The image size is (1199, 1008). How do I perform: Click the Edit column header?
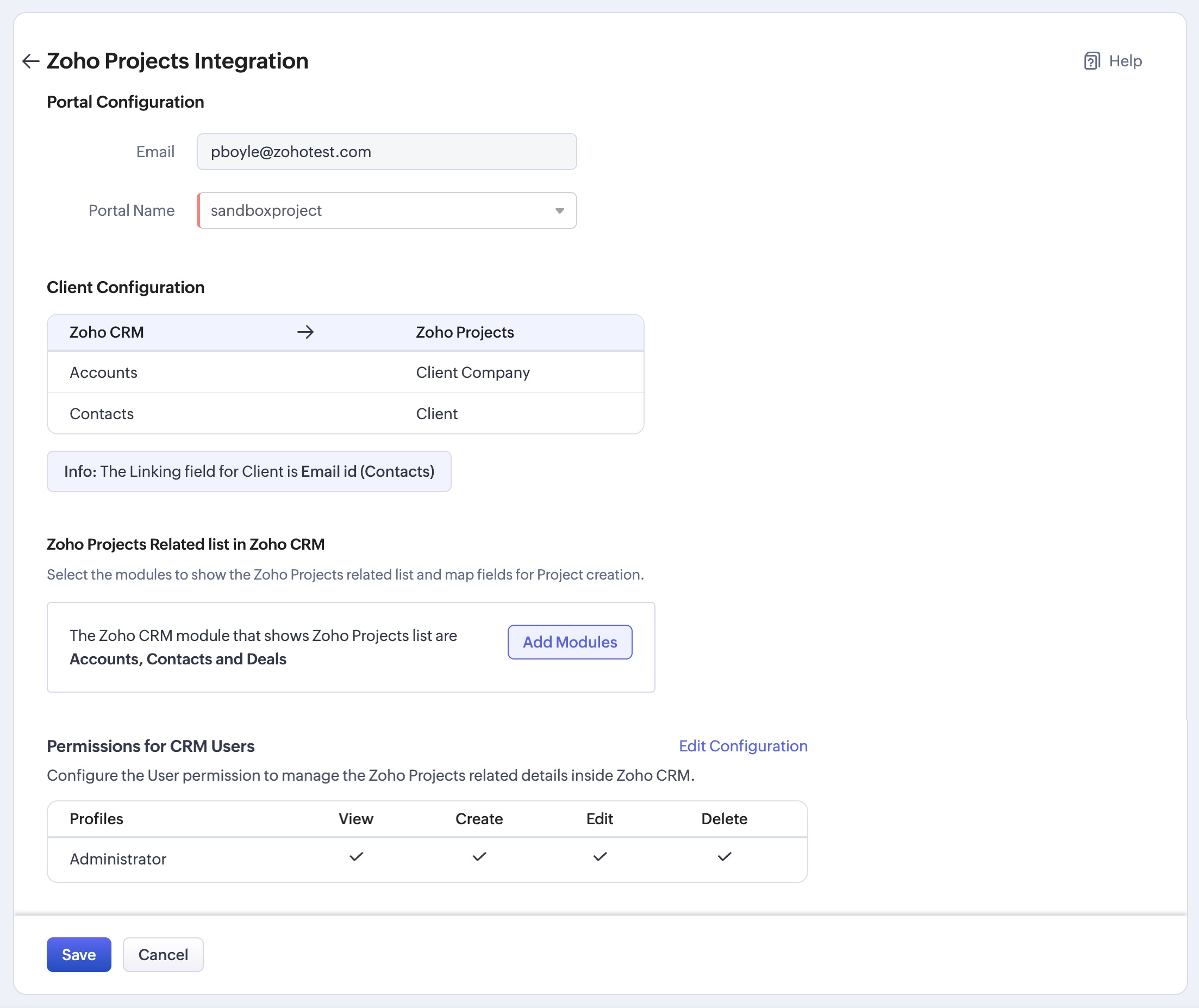[600, 819]
